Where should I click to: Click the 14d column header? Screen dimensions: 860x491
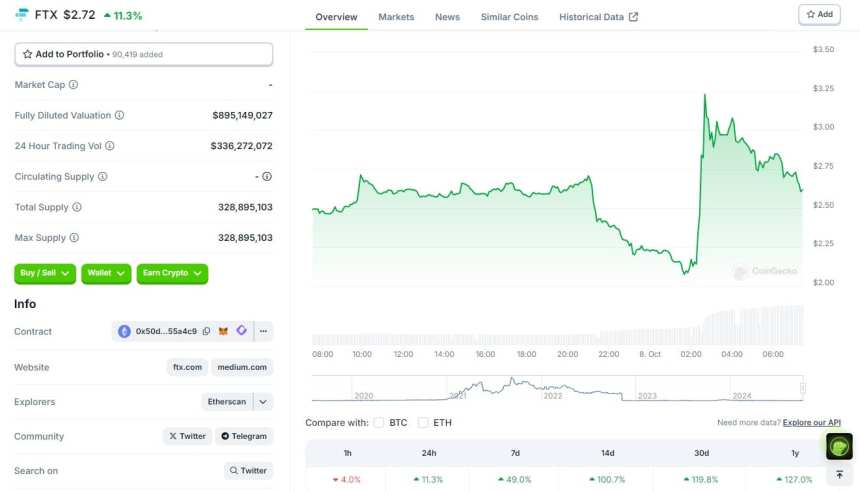click(608, 453)
